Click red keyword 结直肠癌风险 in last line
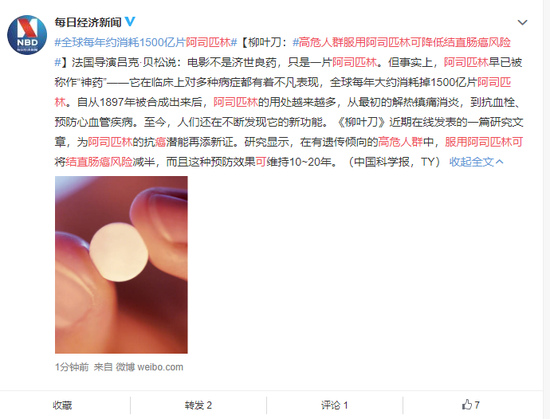The height and width of the screenshot is (419, 550). click(x=99, y=162)
